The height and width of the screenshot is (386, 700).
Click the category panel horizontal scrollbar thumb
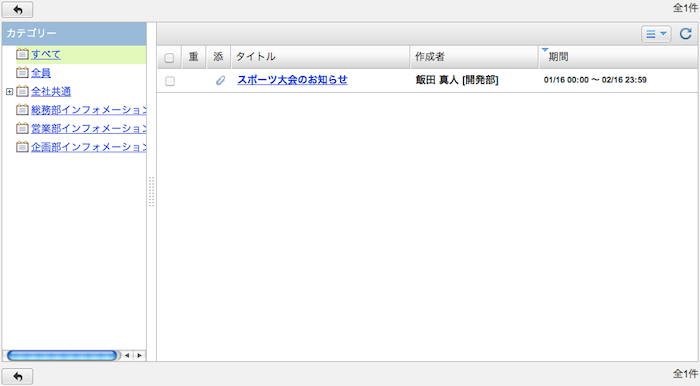click(x=62, y=355)
